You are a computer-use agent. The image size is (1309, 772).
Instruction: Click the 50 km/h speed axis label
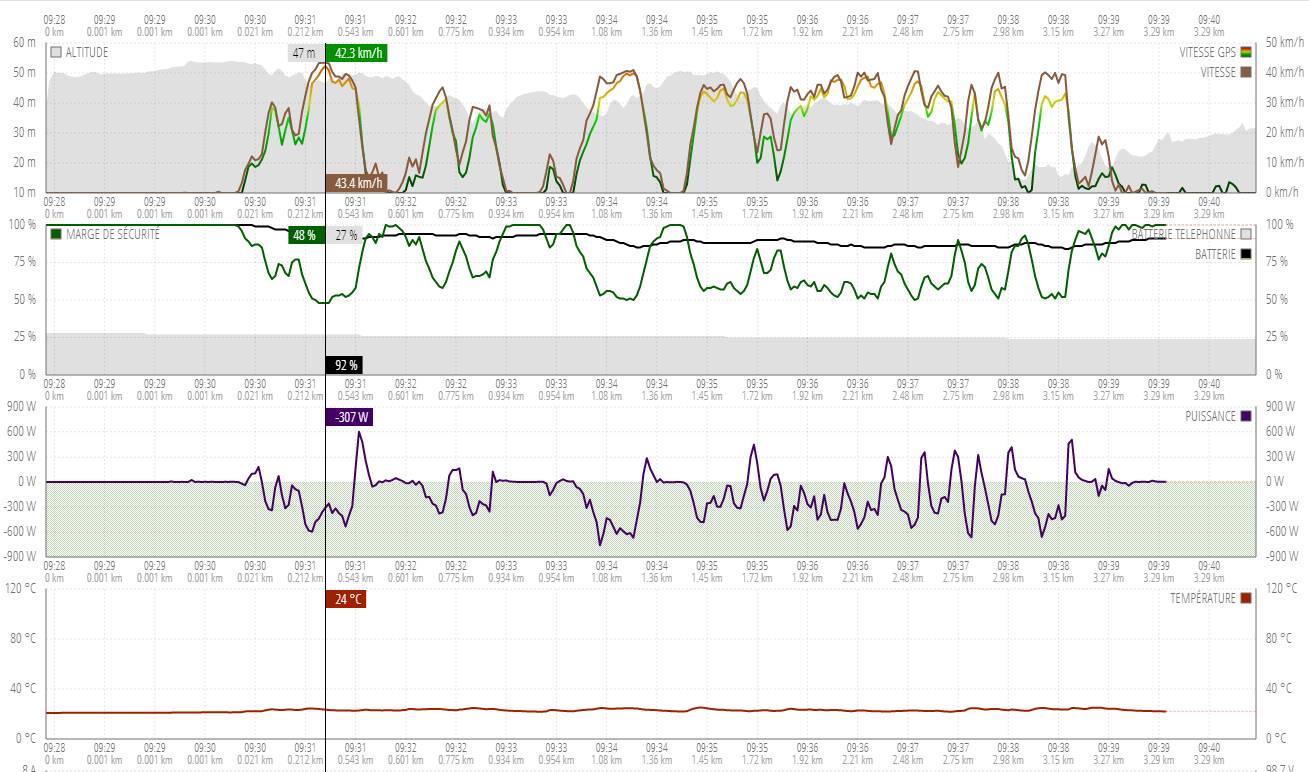click(x=1283, y=43)
